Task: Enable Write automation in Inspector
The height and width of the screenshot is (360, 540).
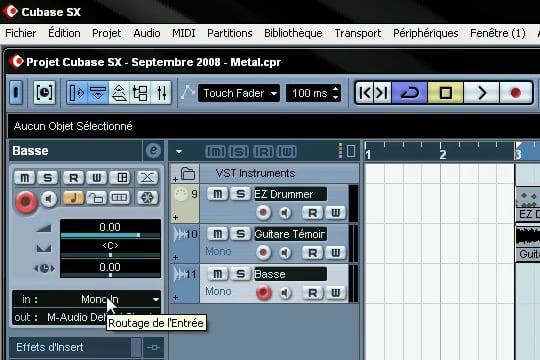Action: pyautogui.click(x=96, y=178)
